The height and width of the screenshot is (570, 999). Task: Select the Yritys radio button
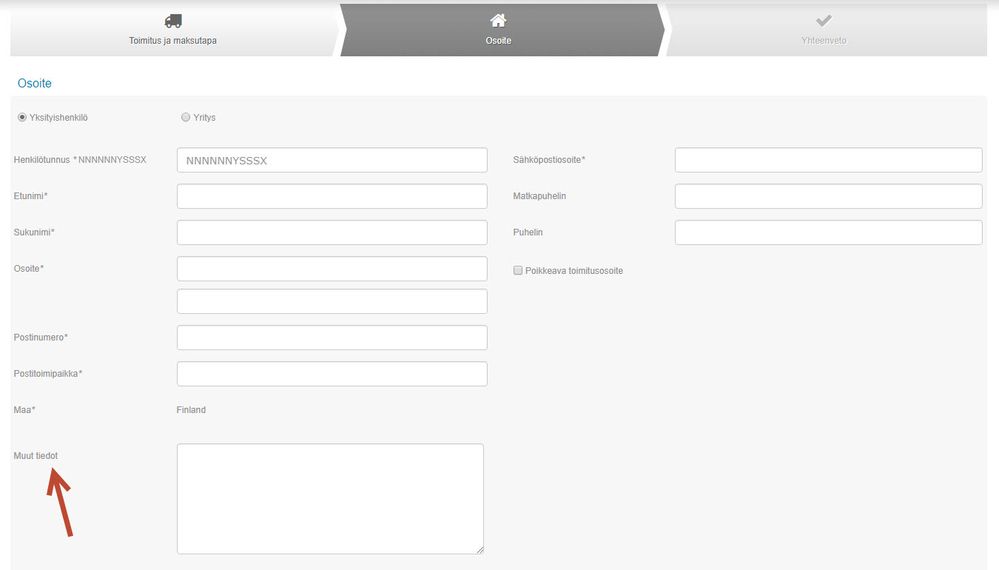(x=185, y=117)
